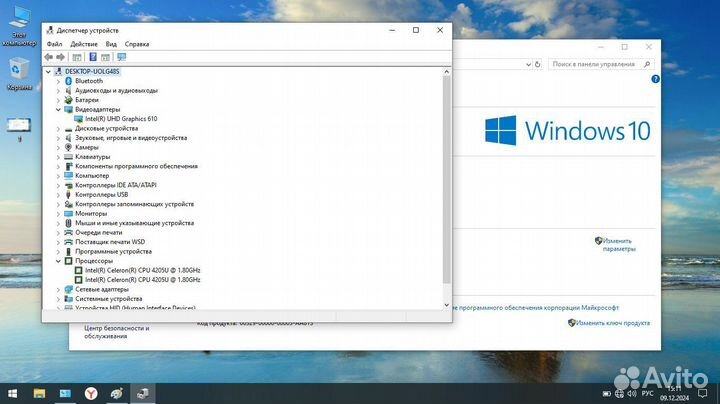Click the refresh button in Control Panel address bar

(538, 64)
